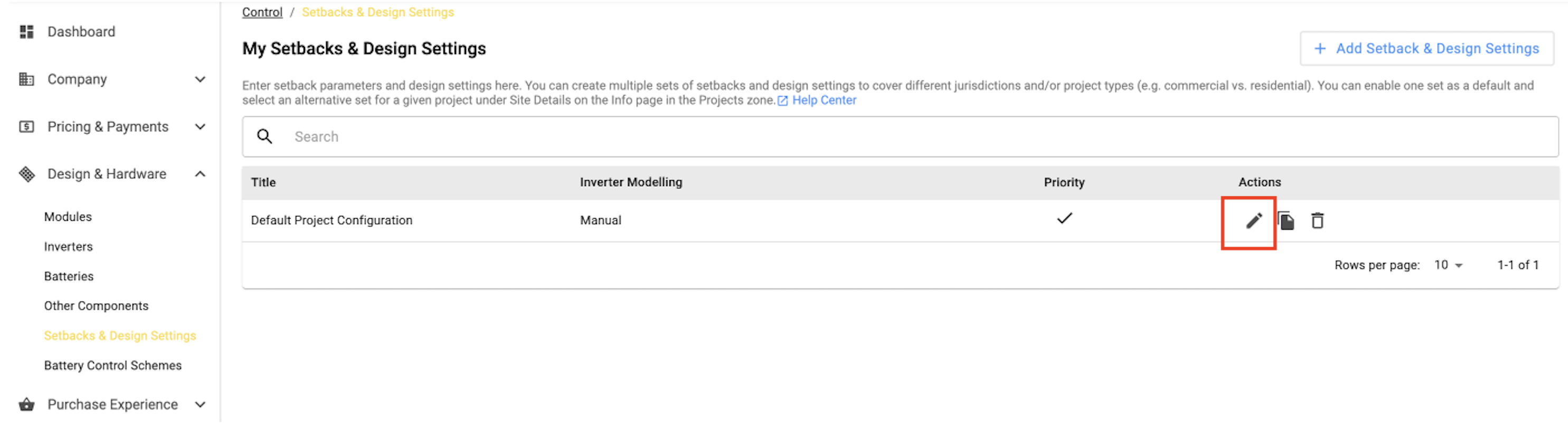Click the Dashboard grid icon
The height and width of the screenshot is (433, 1568).
(x=26, y=32)
